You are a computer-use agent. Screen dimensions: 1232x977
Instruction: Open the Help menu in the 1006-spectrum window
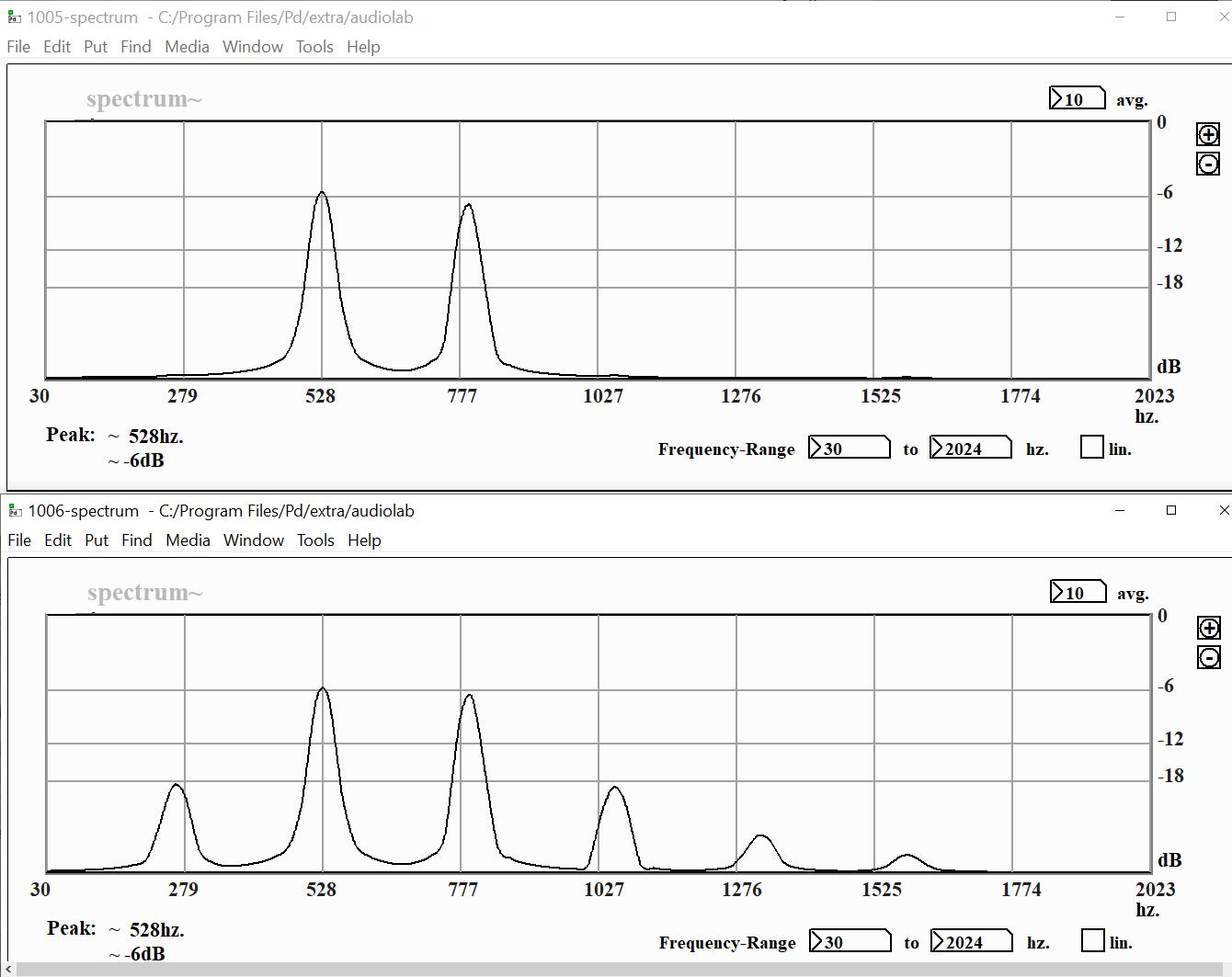coord(364,540)
